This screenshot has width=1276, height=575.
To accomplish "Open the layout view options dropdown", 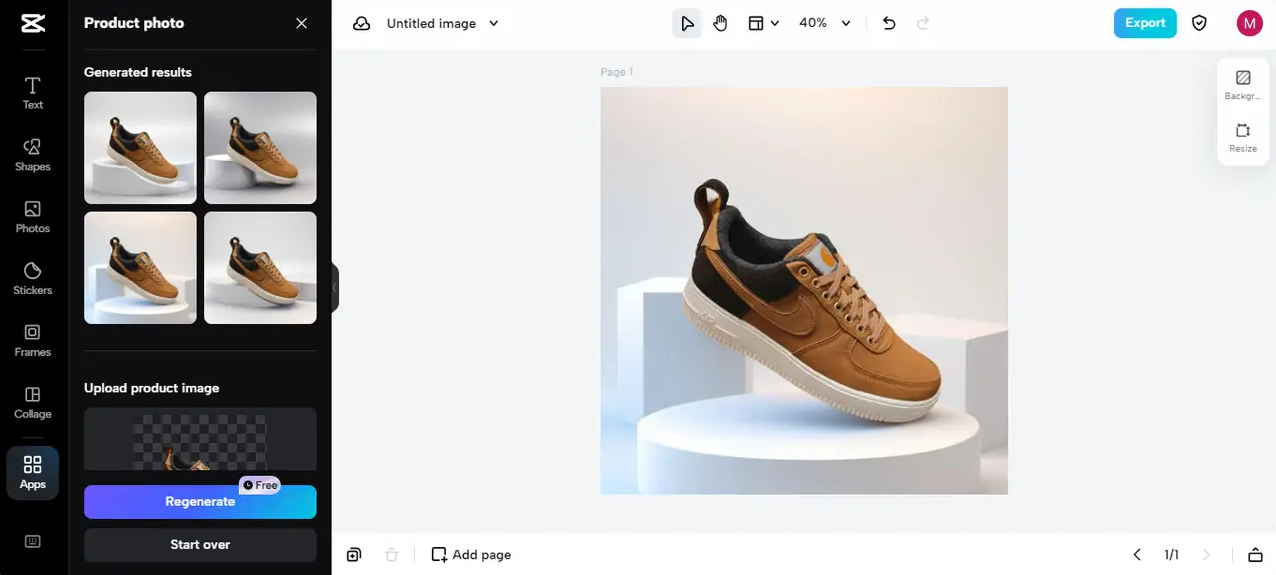I will coord(763,23).
